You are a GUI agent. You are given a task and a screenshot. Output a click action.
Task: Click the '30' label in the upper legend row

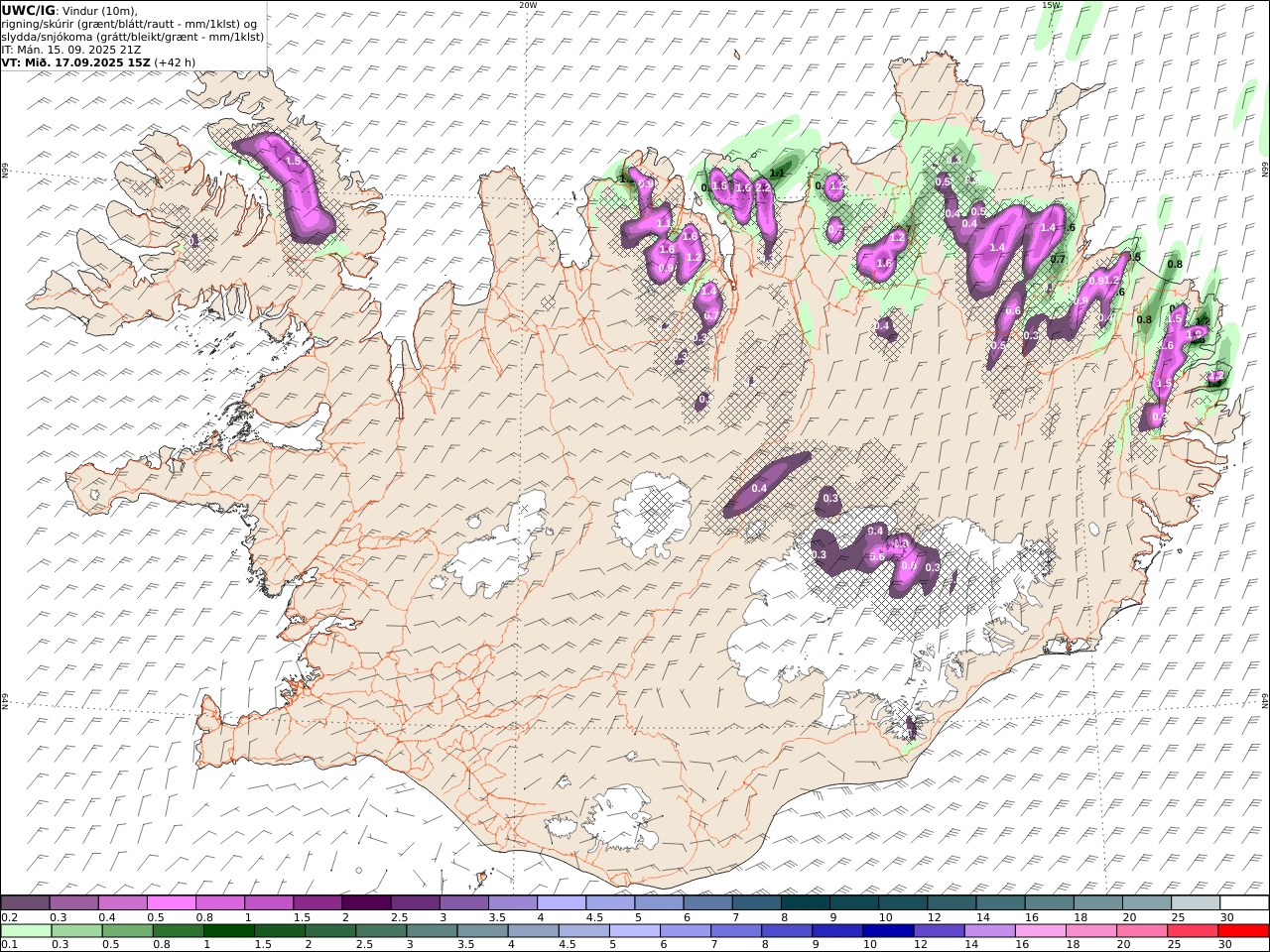(1227, 917)
